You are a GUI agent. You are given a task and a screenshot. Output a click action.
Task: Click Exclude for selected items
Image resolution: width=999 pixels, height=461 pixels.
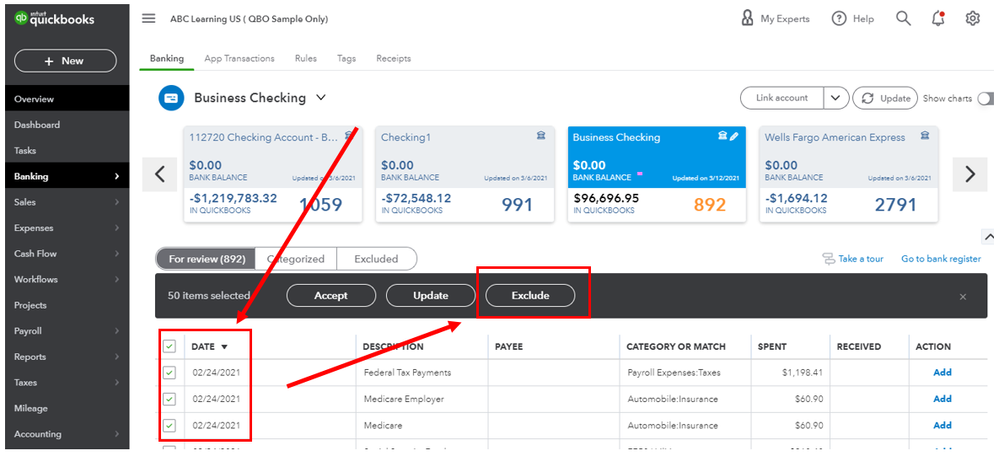click(530, 295)
